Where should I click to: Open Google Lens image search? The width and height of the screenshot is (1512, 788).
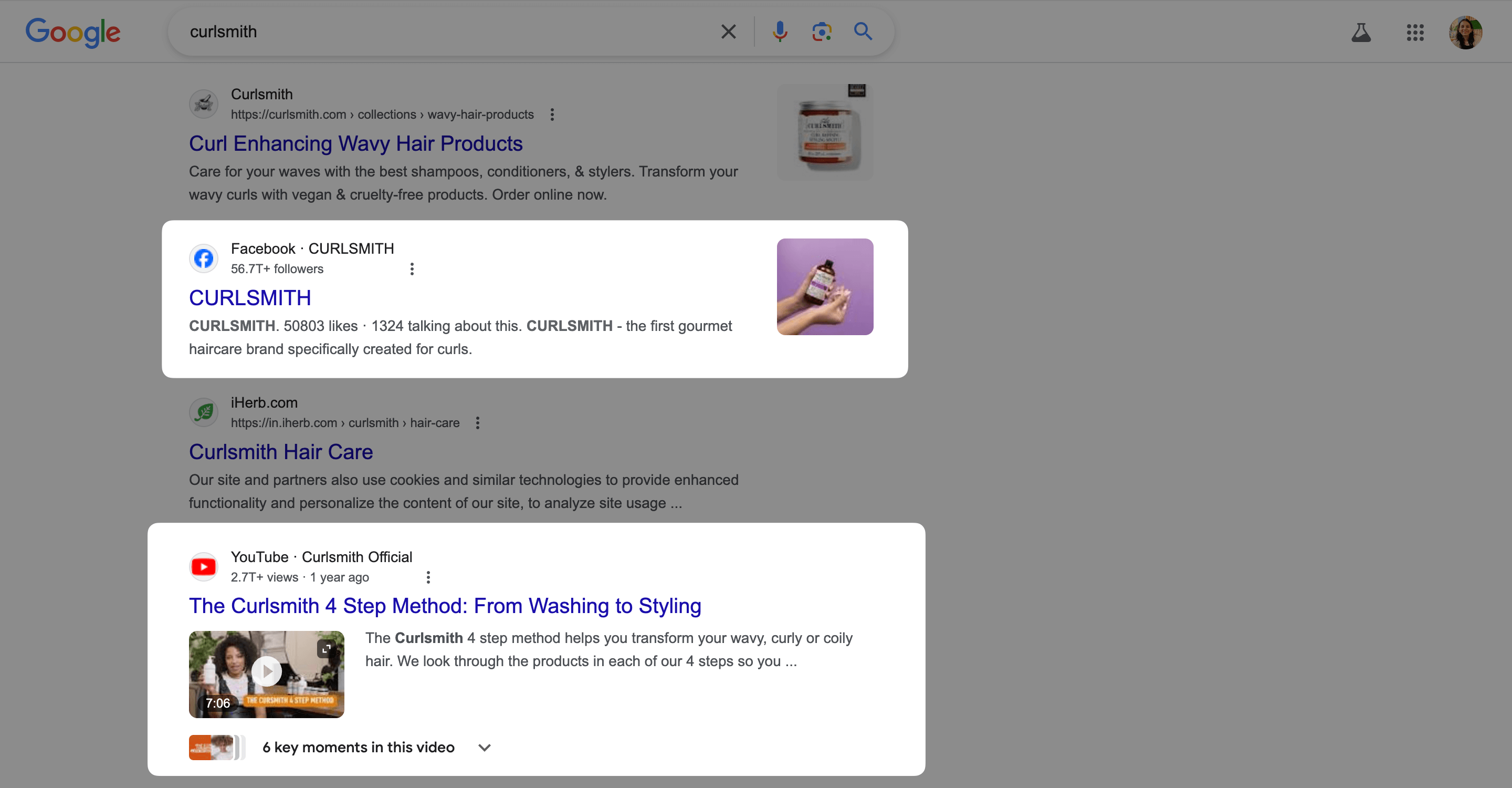click(x=821, y=32)
